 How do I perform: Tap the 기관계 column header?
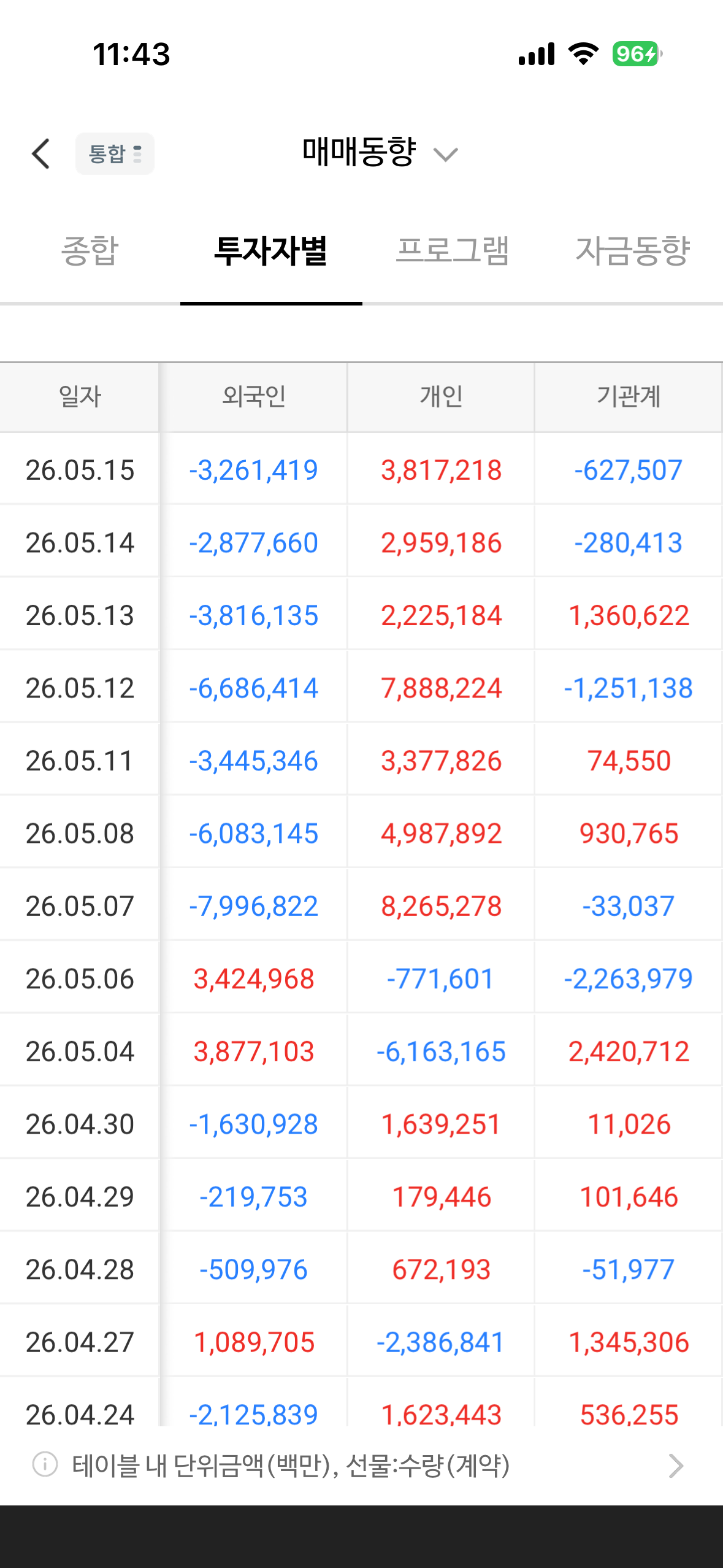pos(629,396)
